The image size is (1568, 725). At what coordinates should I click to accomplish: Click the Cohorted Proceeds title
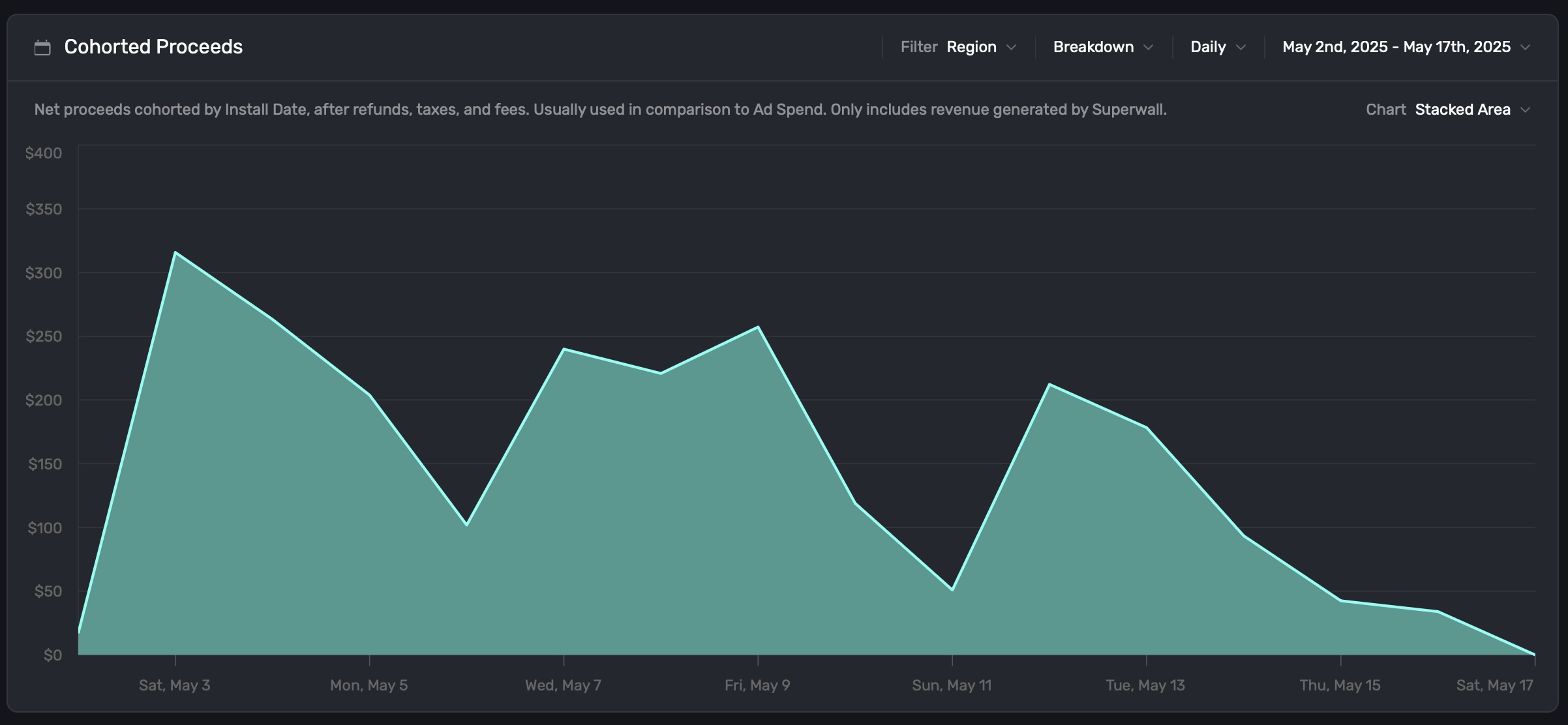pos(153,47)
